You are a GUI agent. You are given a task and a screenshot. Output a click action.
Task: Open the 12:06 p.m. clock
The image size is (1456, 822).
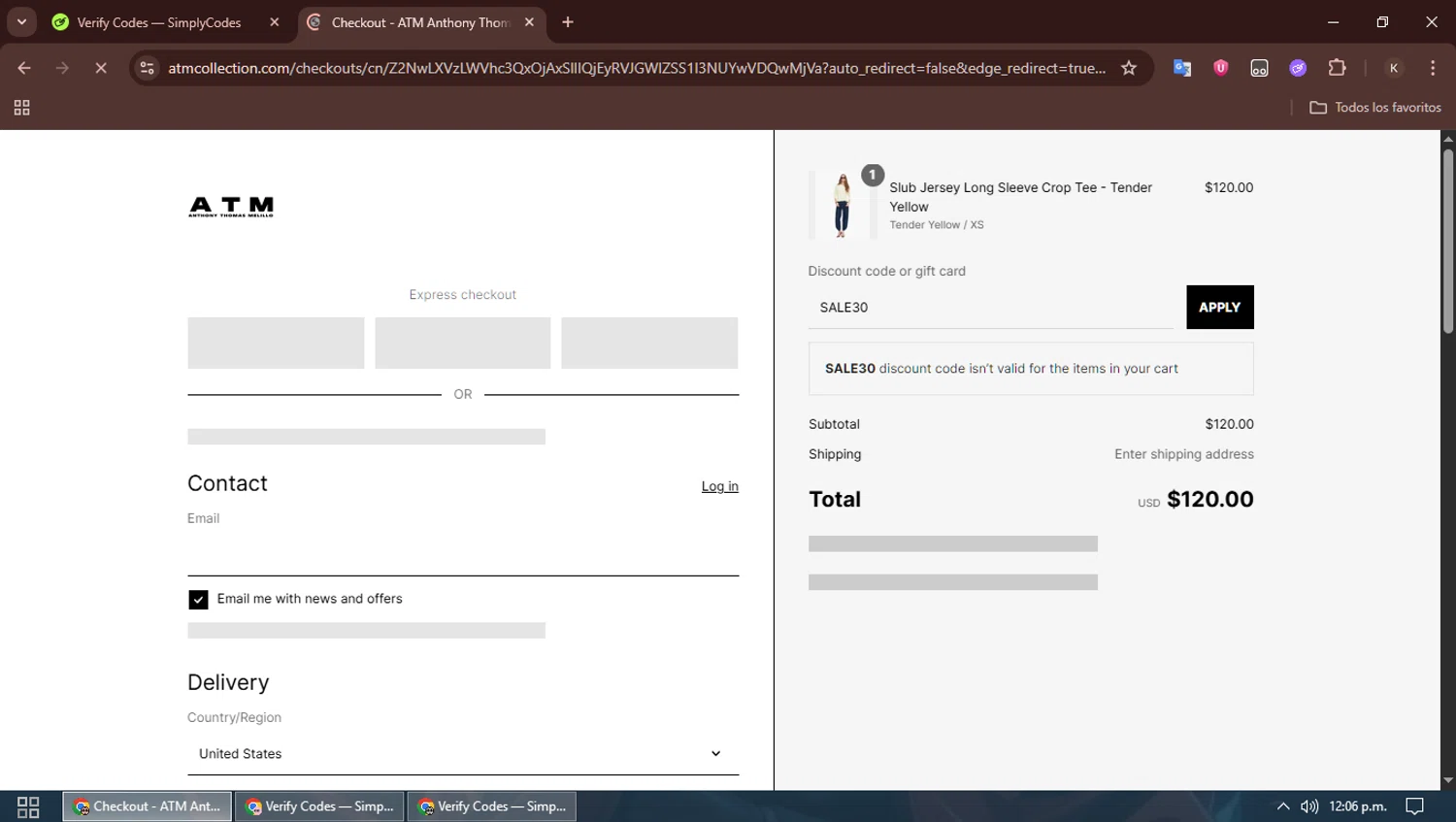1358,806
